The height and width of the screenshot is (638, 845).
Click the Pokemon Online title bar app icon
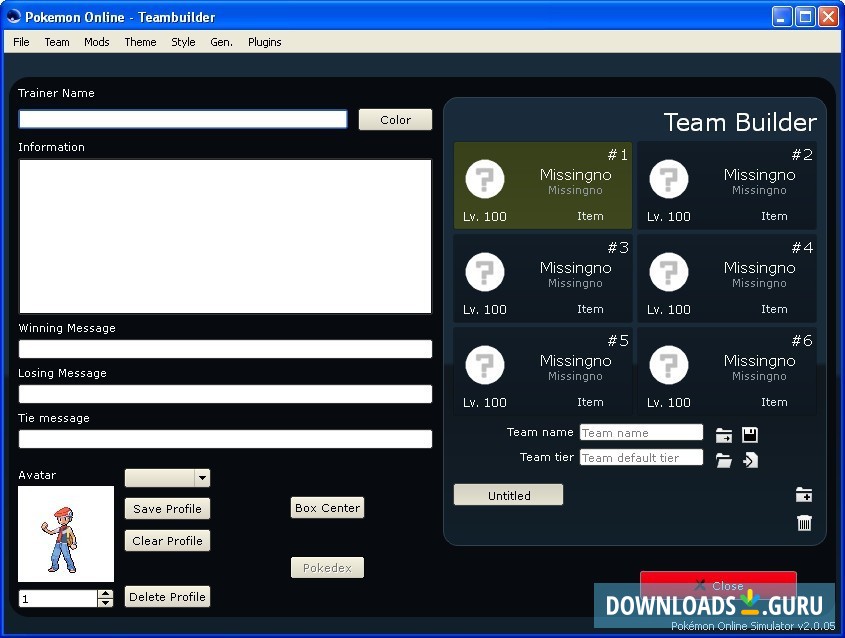pyautogui.click(x=13, y=17)
